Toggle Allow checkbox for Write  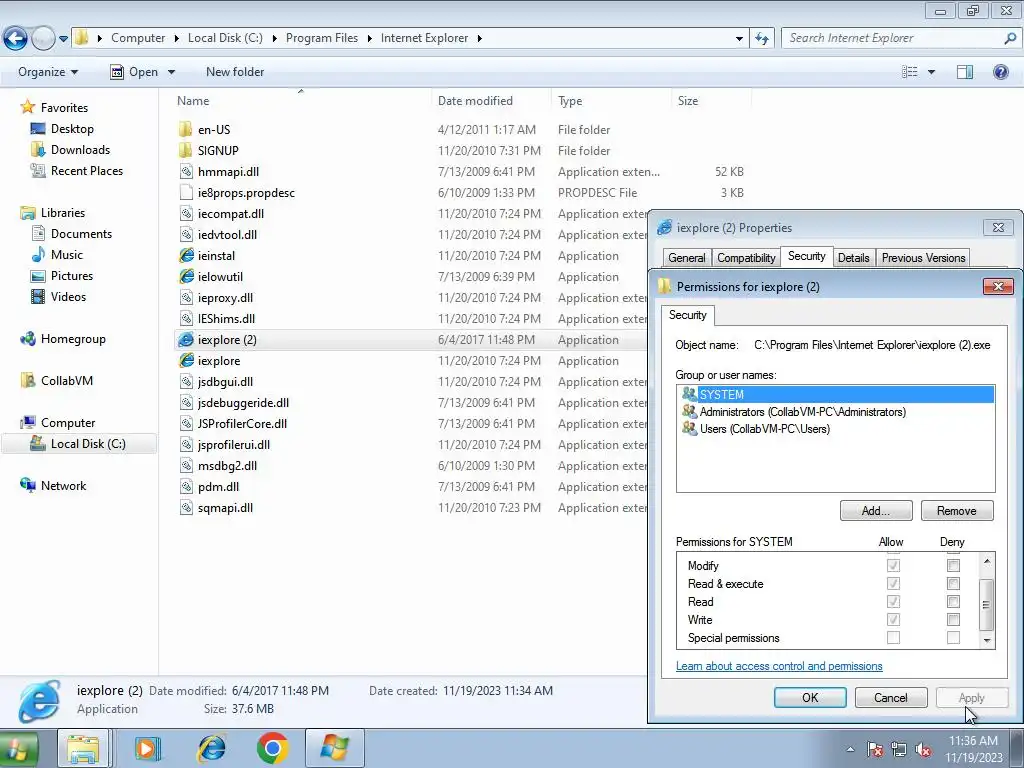[893, 619]
